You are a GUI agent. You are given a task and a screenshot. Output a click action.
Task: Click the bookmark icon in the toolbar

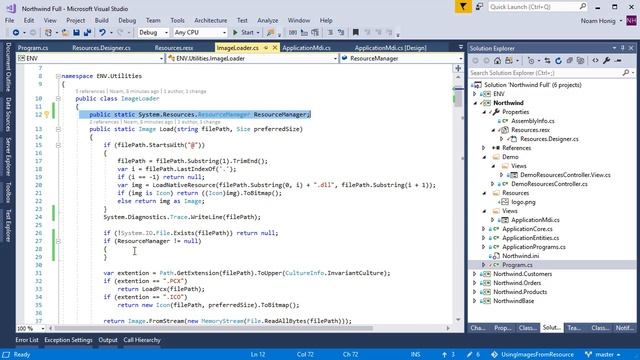point(356,32)
